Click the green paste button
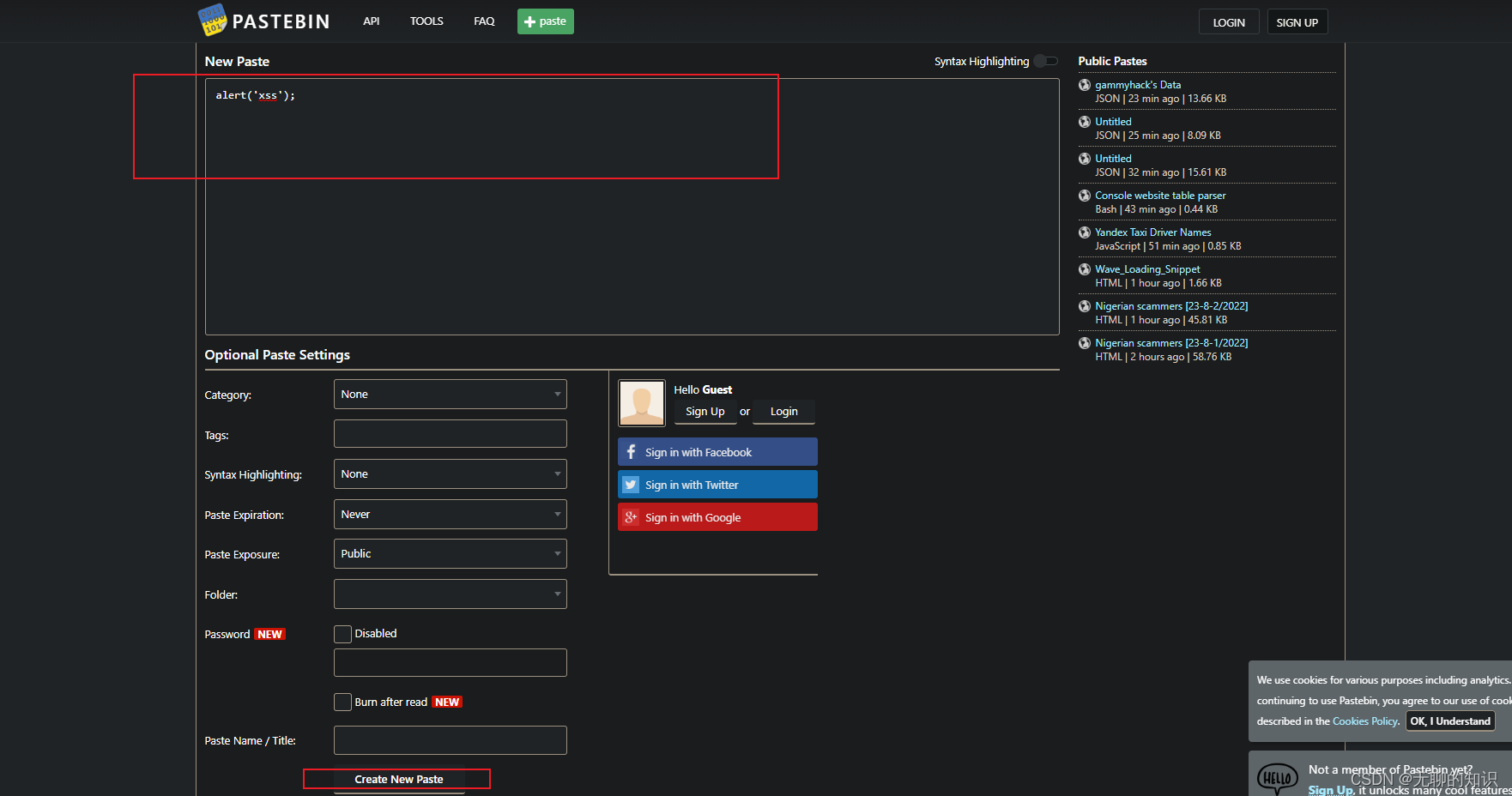The height and width of the screenshot is (796, 1512). 546,21
